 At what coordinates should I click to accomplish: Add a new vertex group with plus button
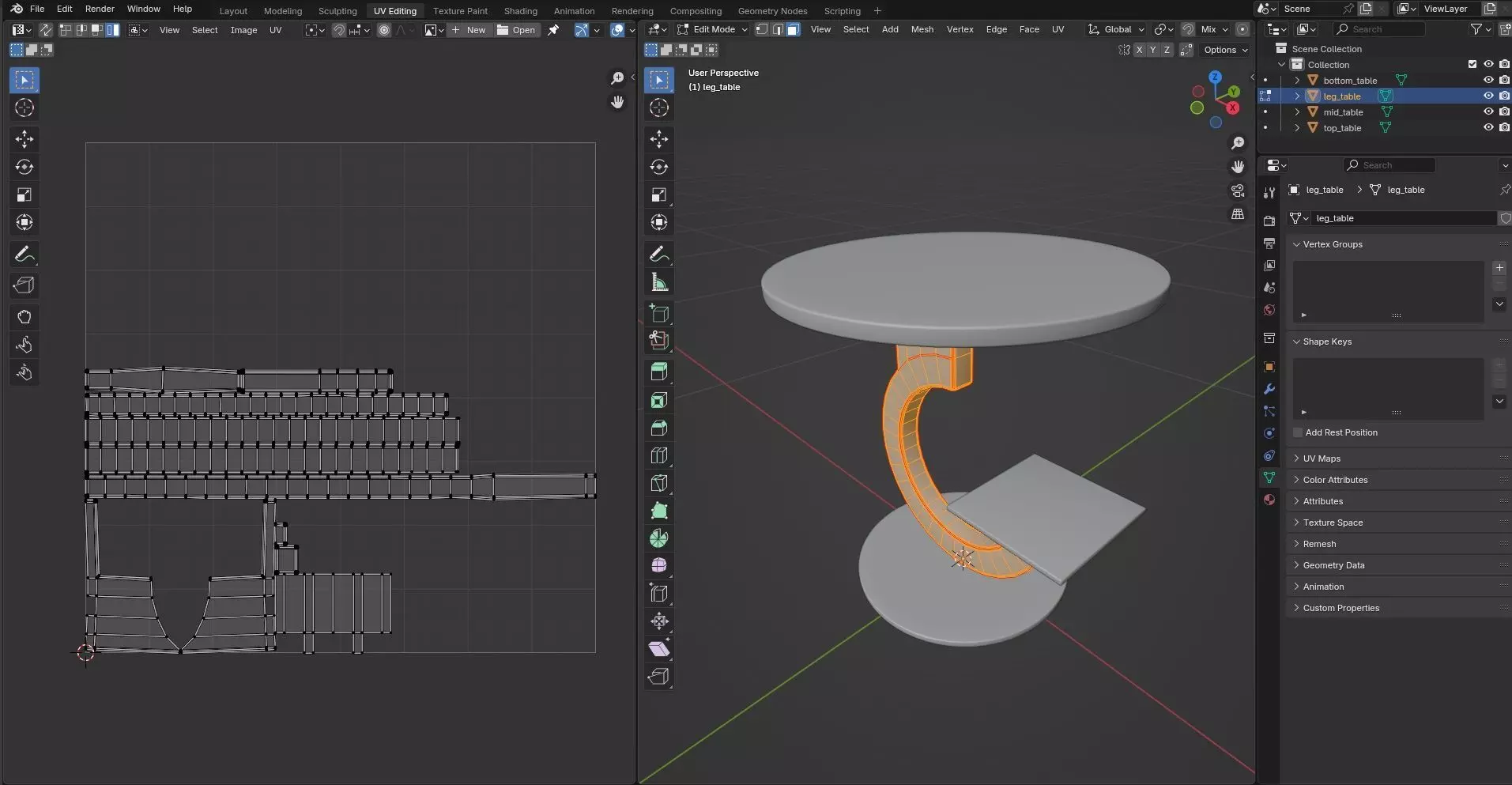click(1499, 268)
